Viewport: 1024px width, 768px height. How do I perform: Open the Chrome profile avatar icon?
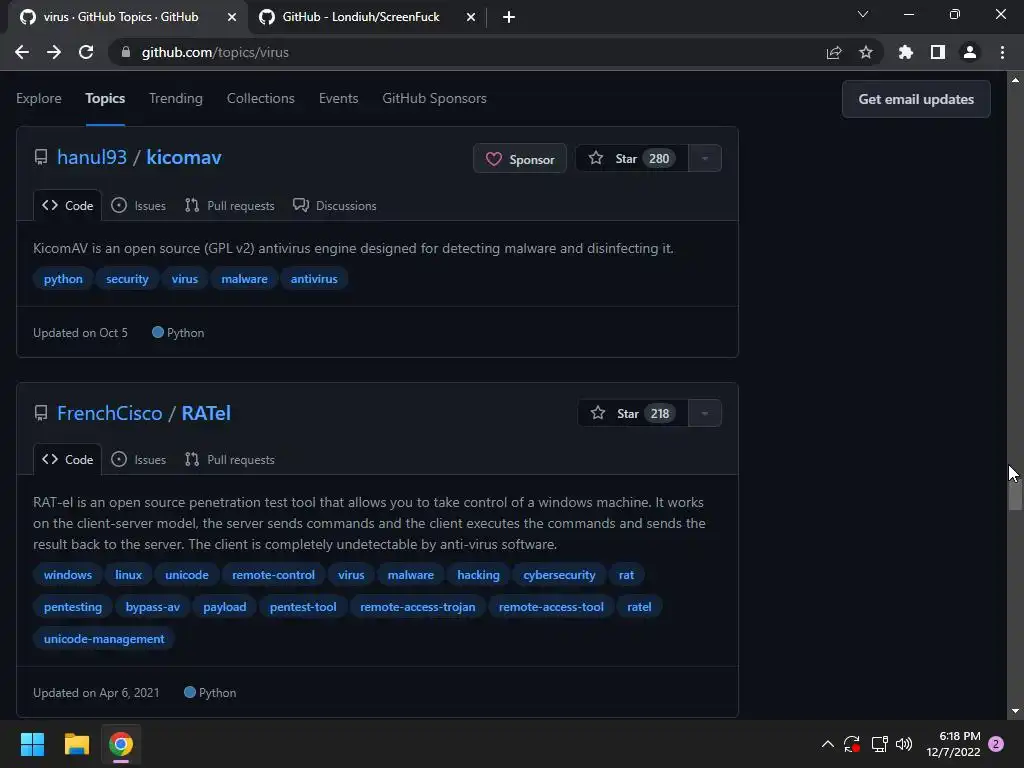pos(970,52)
